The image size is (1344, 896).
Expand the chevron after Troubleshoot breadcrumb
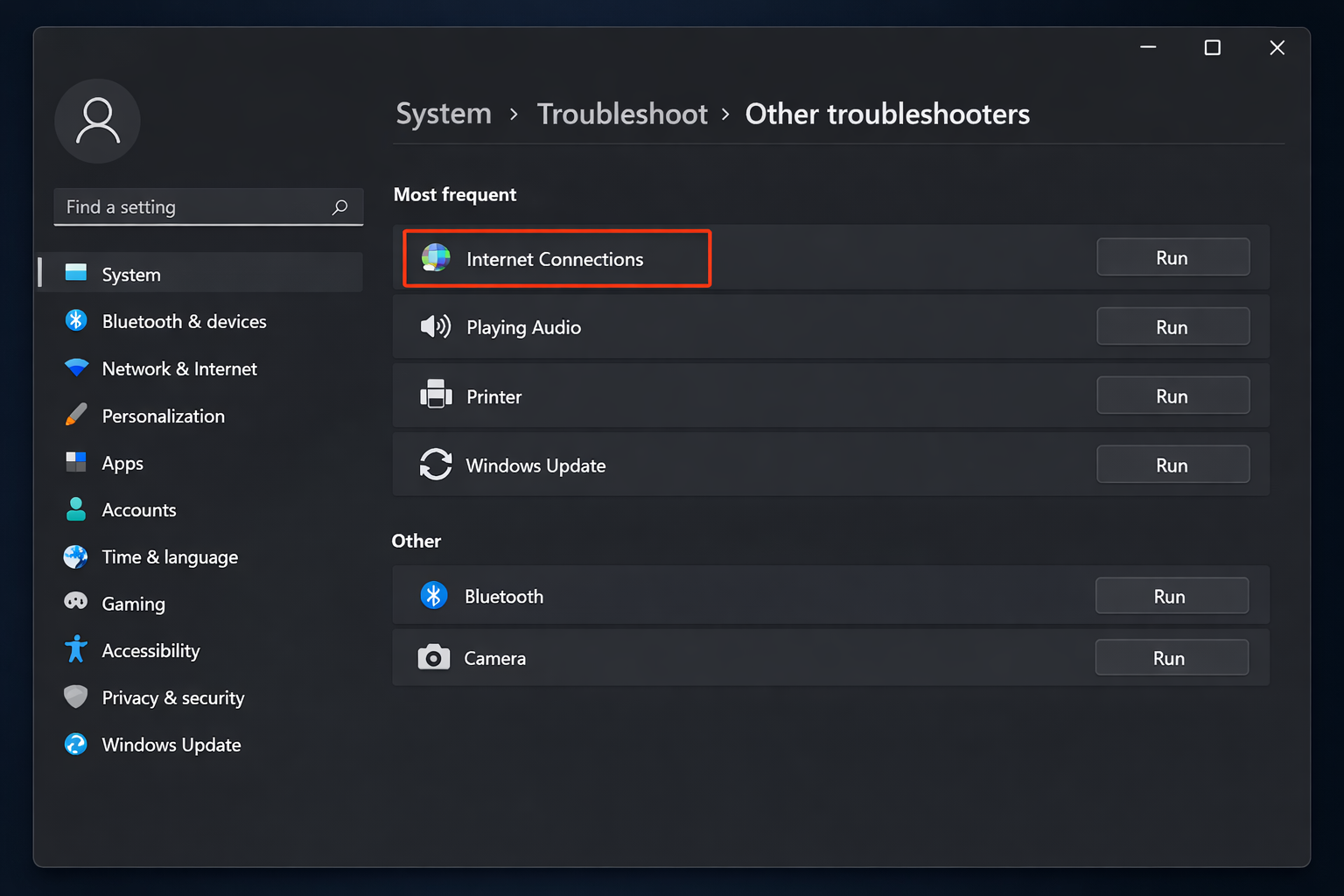point(725,115)
